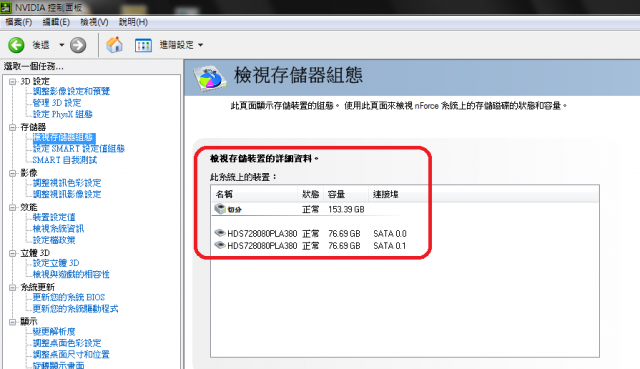This screenshot has width=640, height=369.
Task: Click the disk icon in the SATA 0.1 row
Action: click(220, 245)
